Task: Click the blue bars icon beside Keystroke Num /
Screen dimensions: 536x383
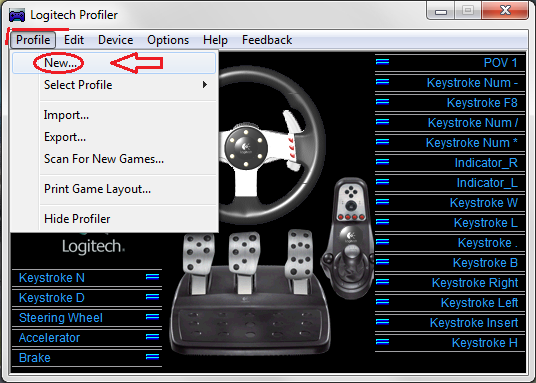Action: pyautogui.click(x=382, y=122)
